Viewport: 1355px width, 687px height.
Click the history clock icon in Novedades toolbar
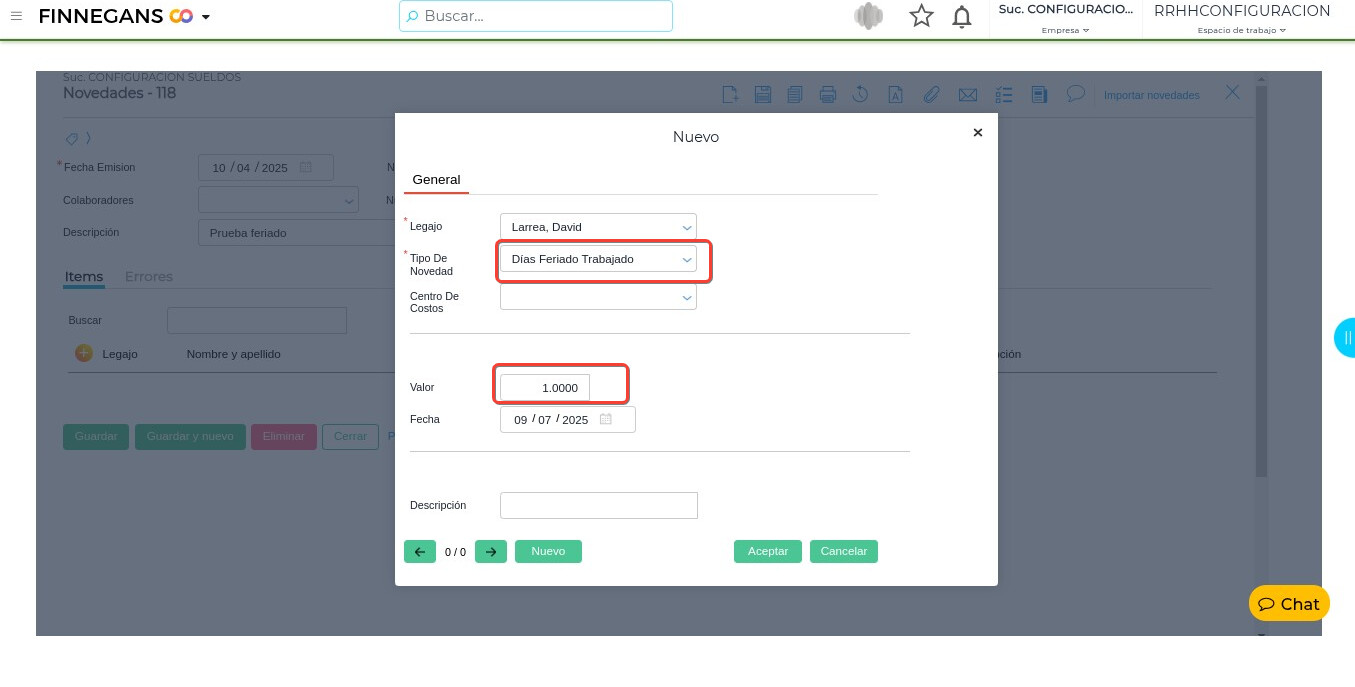click(x=860, y=95)
